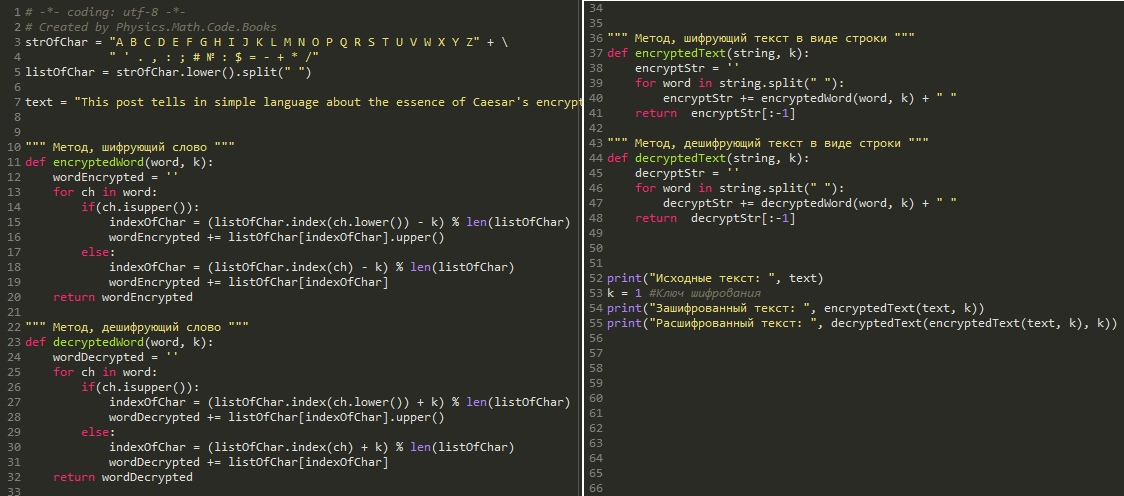Click the 'def decryptedWord(word, k)' definition
Image resolution: width=1124 pixels, height=496 pixels.
click(x=119, y=342)
